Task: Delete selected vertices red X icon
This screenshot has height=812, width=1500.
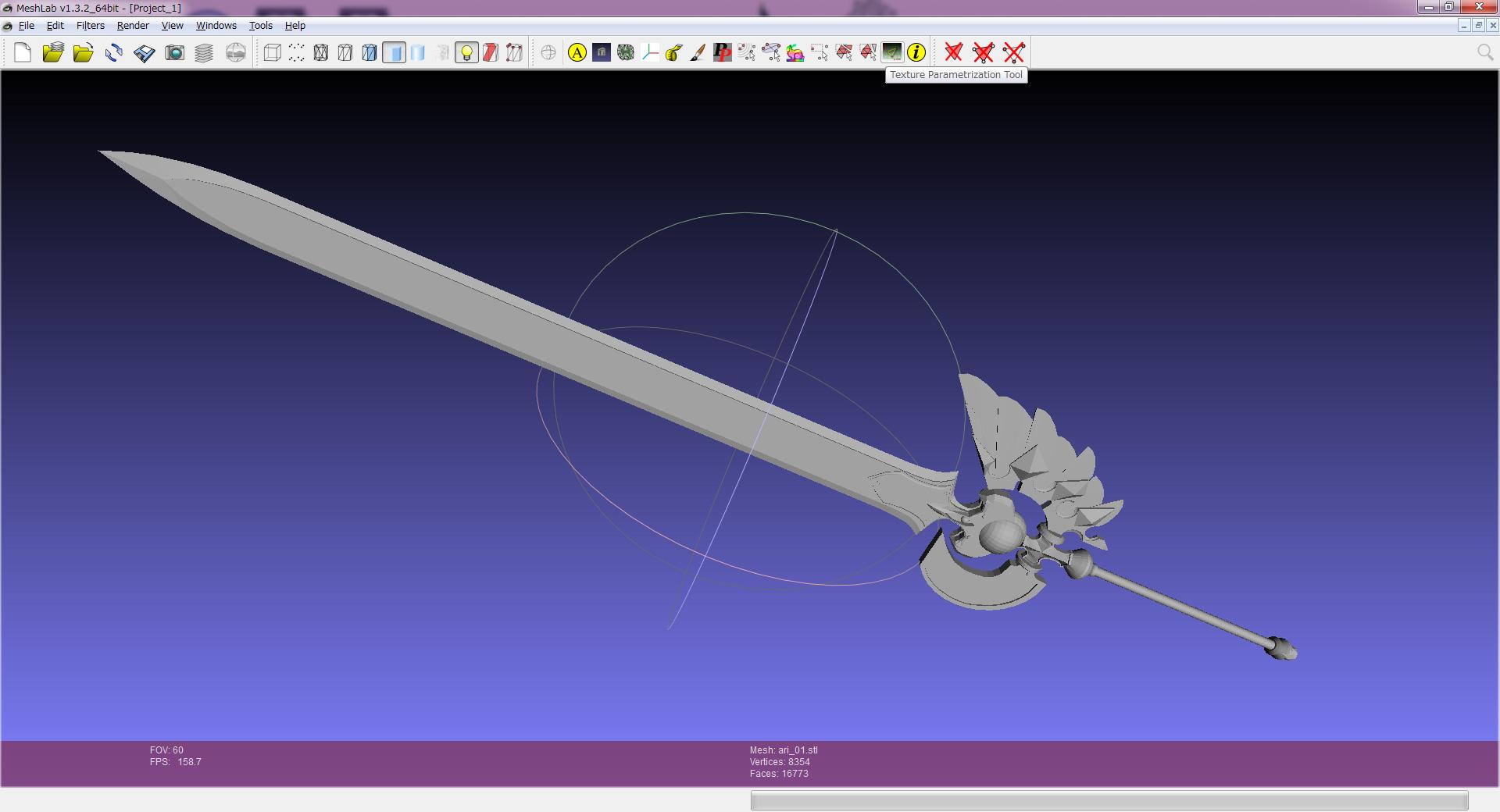Action: point(1014,52)
